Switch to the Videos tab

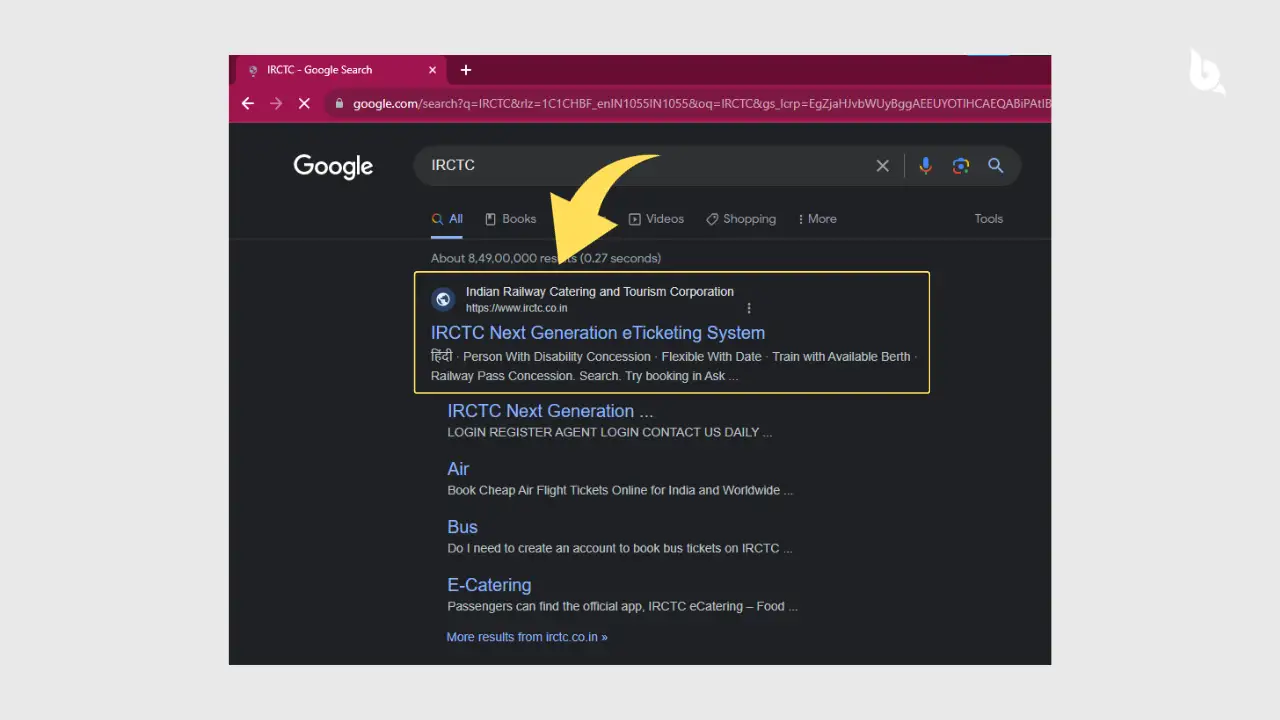point(656,219)
